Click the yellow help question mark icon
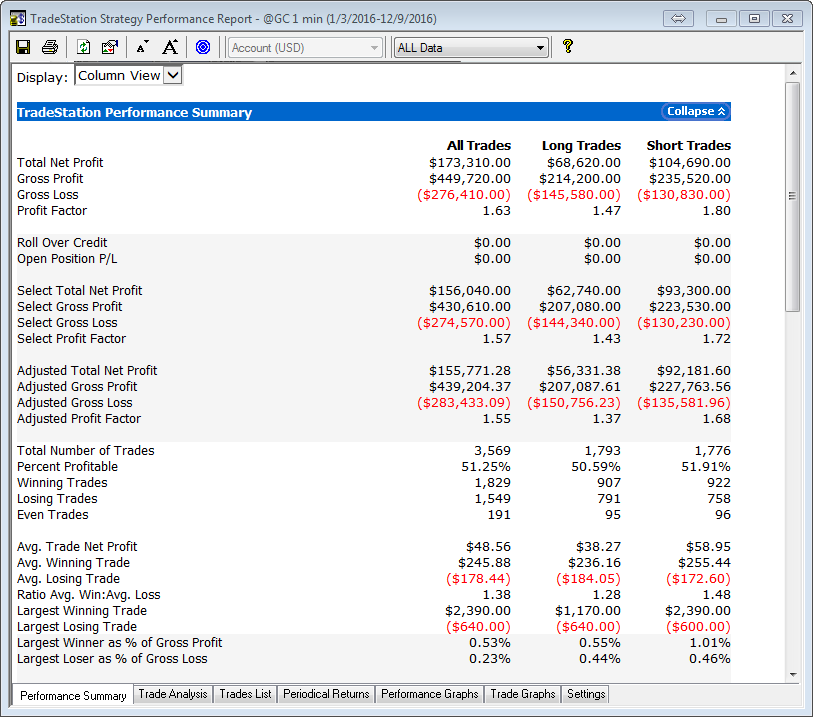Image resolution: width=813 pixels, height=717 pixels. pos(568,46)
